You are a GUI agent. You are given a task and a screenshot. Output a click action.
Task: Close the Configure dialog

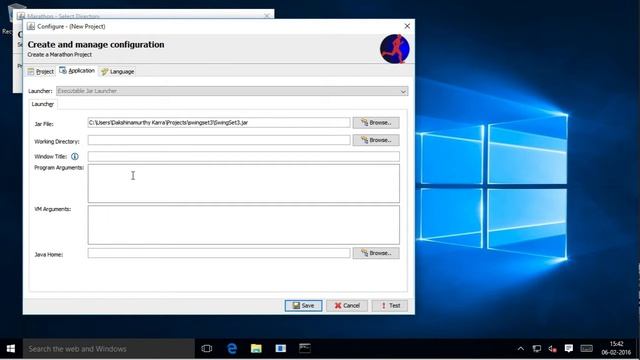click(407, 26)
